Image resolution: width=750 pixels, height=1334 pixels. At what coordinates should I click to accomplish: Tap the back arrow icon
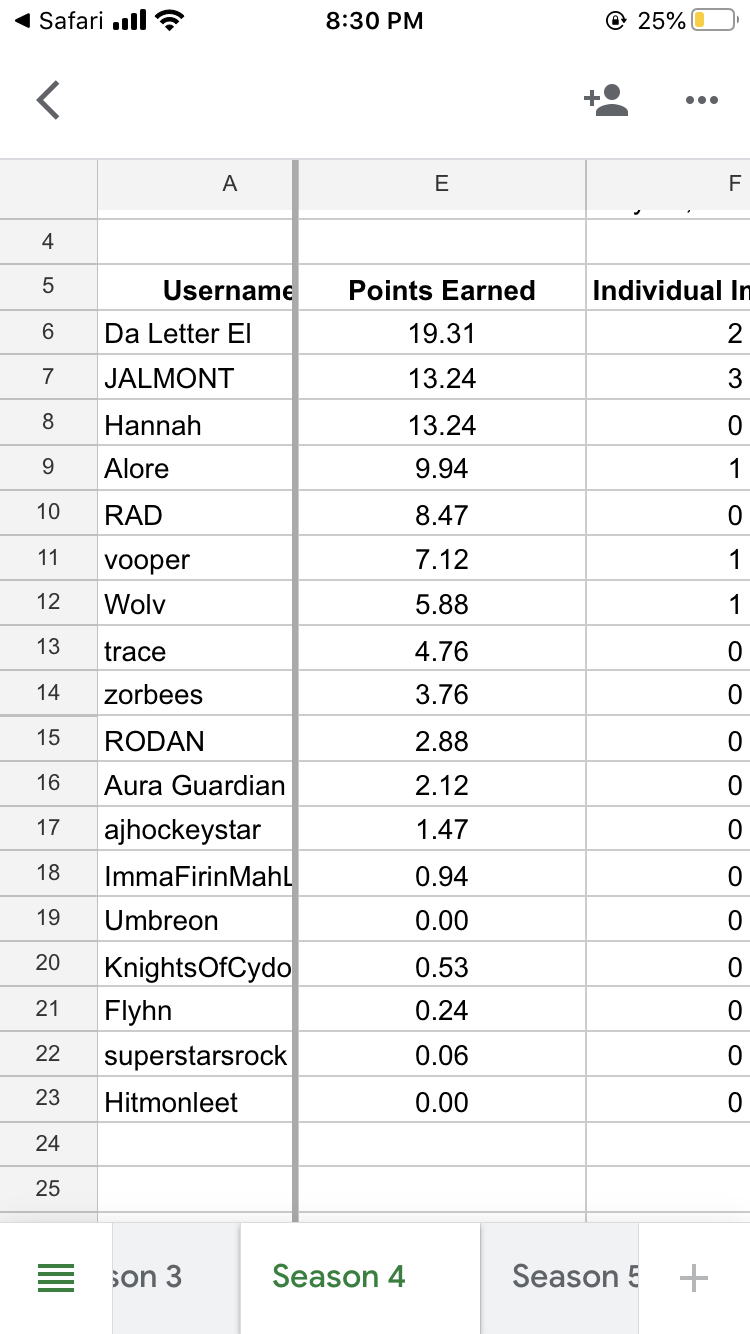pyautogui.click(x=48, y=100)
